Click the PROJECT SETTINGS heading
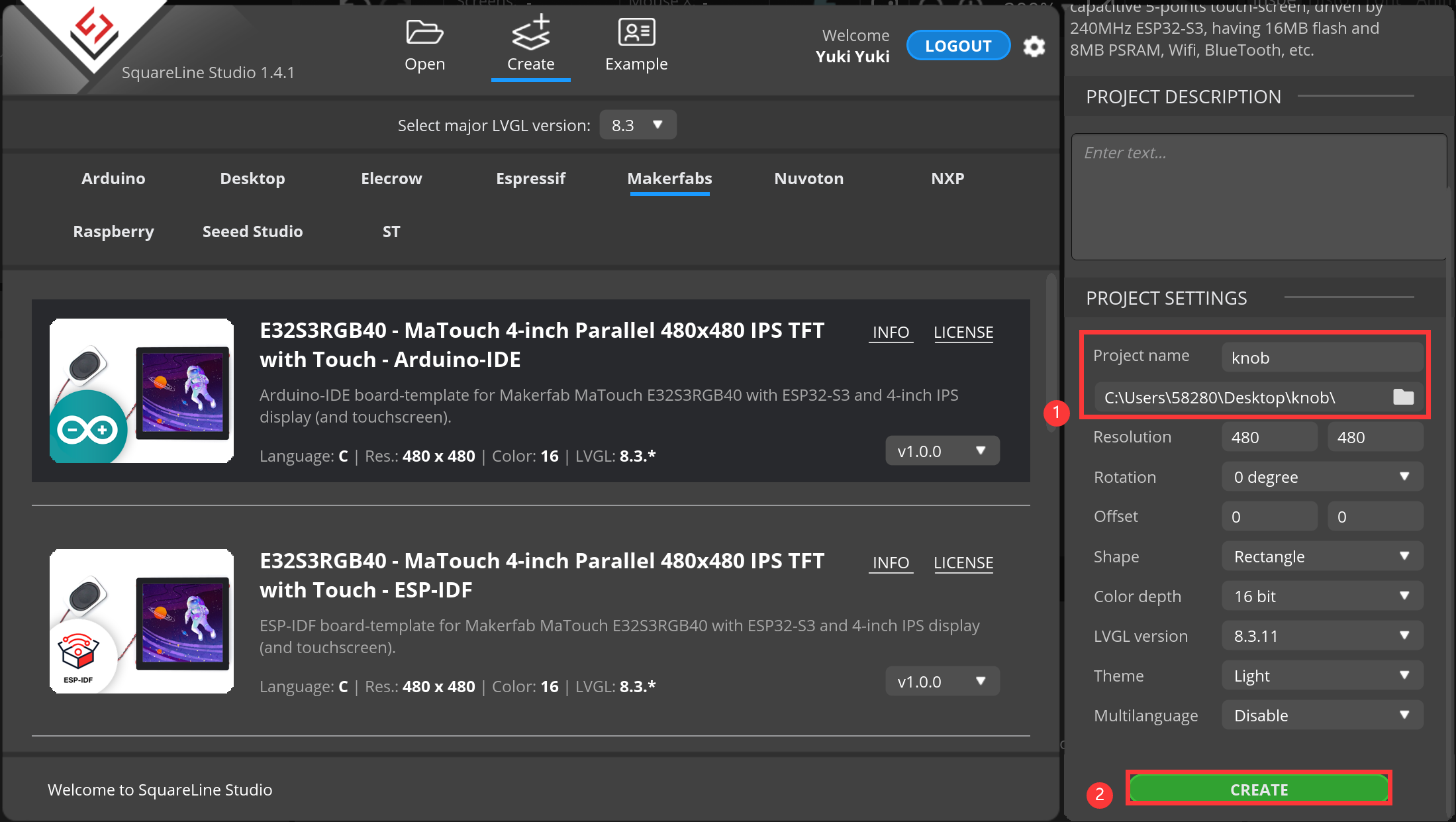This screenshot has height=822, width=1456. [1166, 297]
